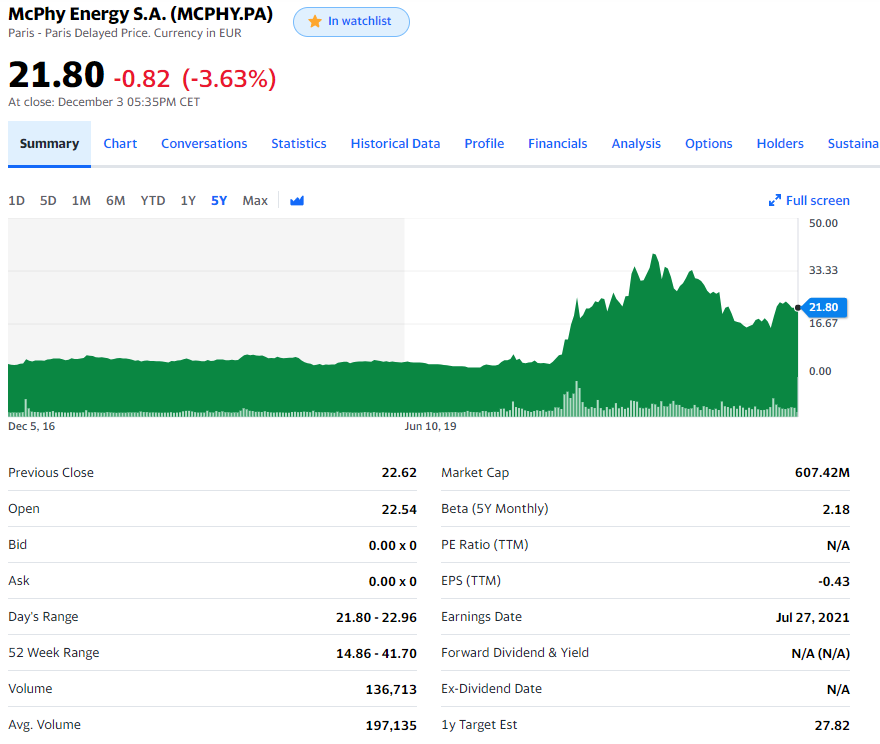Open the Analysis tab
This screenshot has height=744, width=880.
(x=636, y=144)
